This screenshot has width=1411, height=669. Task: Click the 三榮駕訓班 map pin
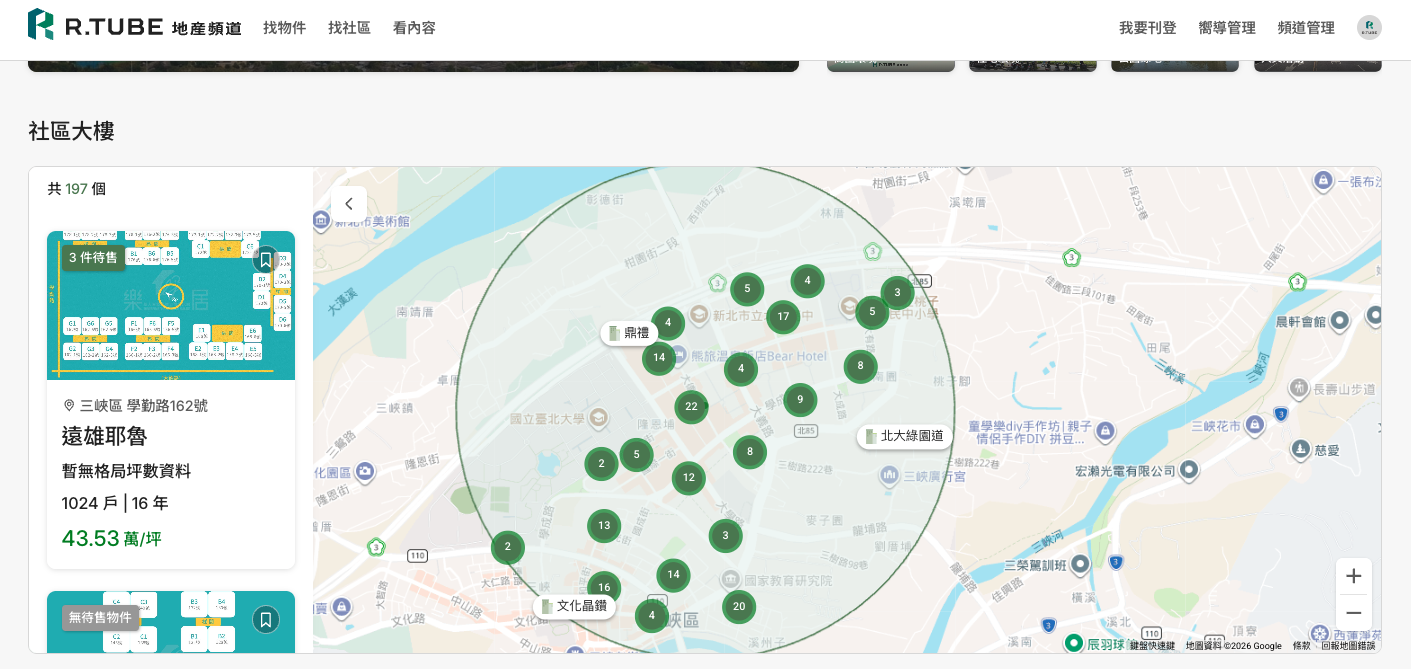pos(1080,565)
